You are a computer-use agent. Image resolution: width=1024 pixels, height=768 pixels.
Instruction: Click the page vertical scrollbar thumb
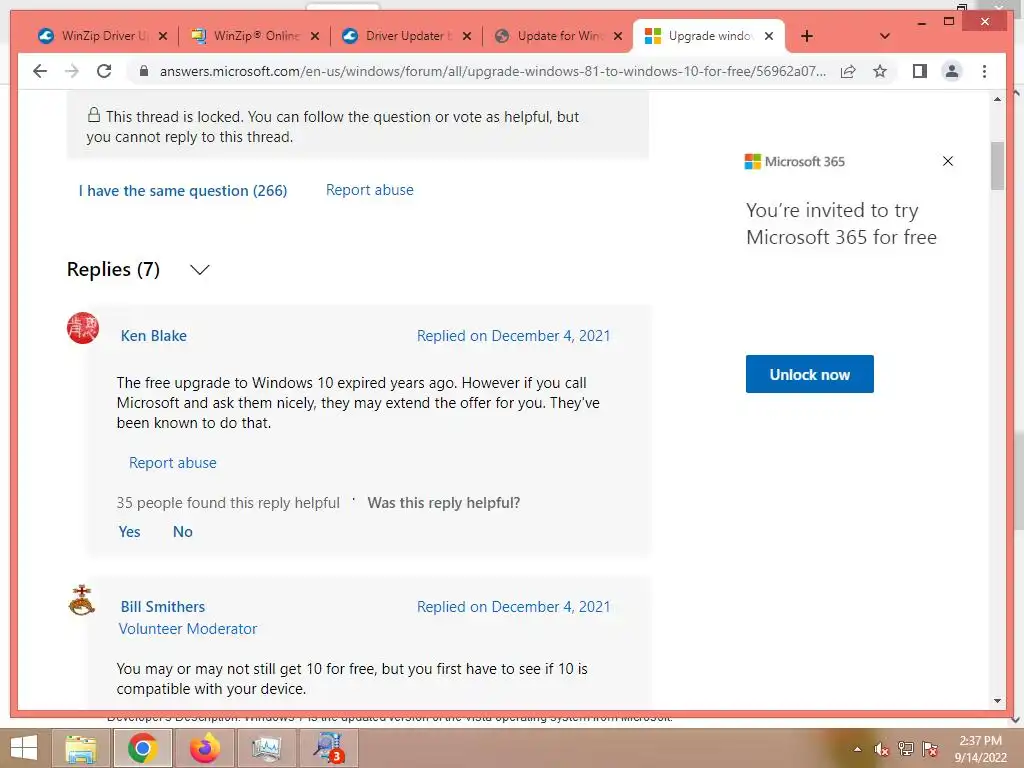997,166
